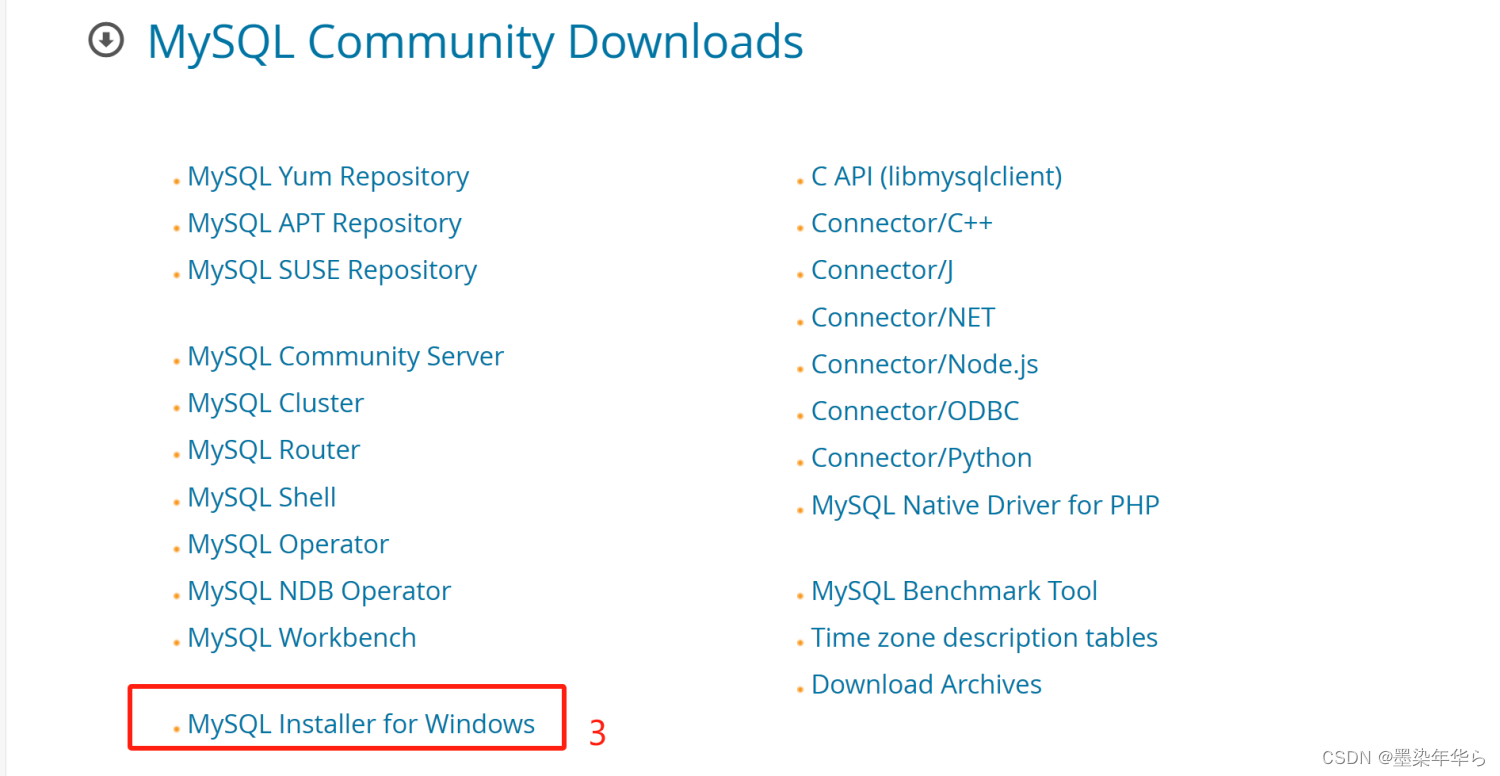
Task: Open the MySQL Community Downloads heading link
Action: coord(475,43)
